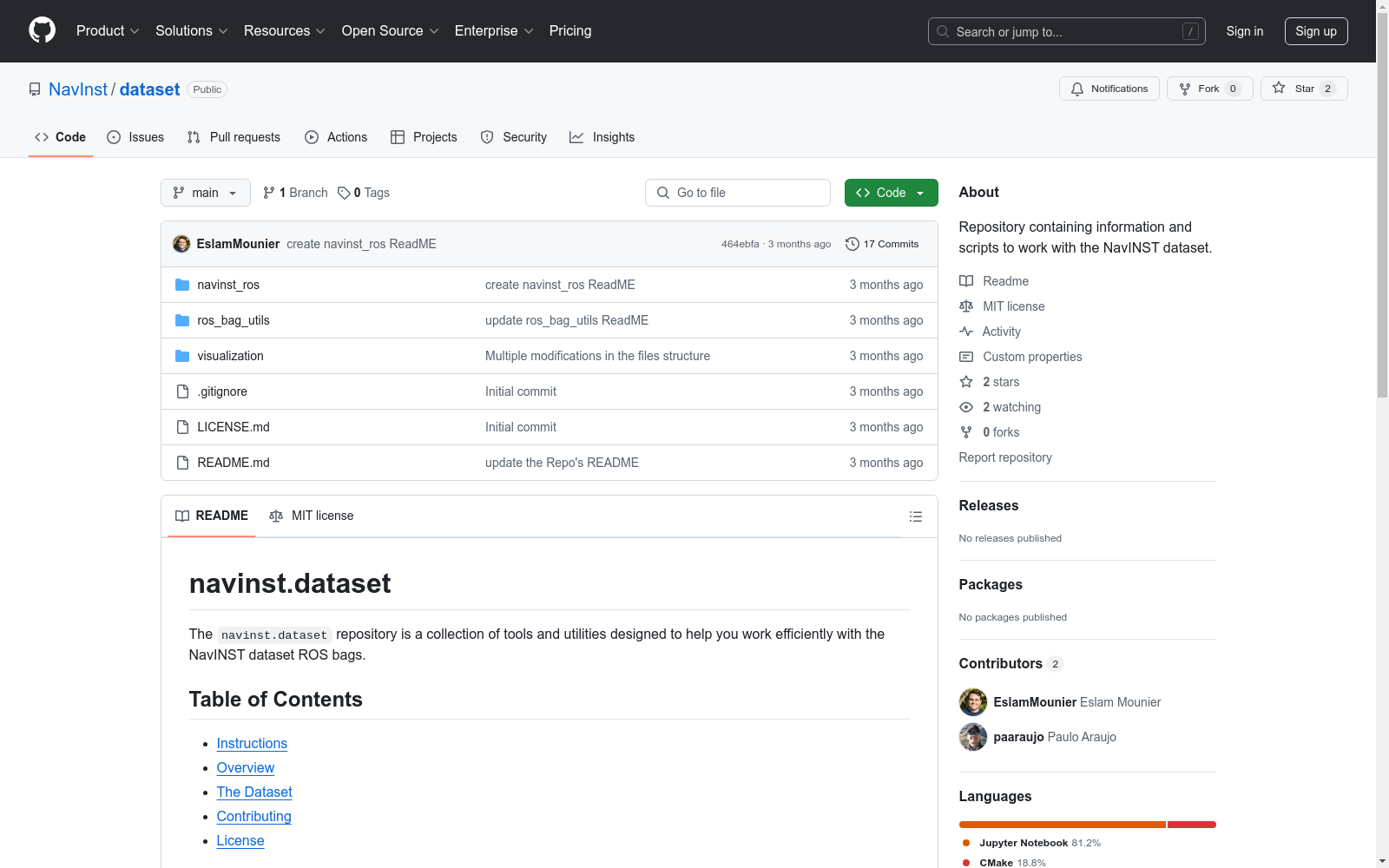Click the search magnifier icon in header
1389x868 pixels.
pos(943,31)
